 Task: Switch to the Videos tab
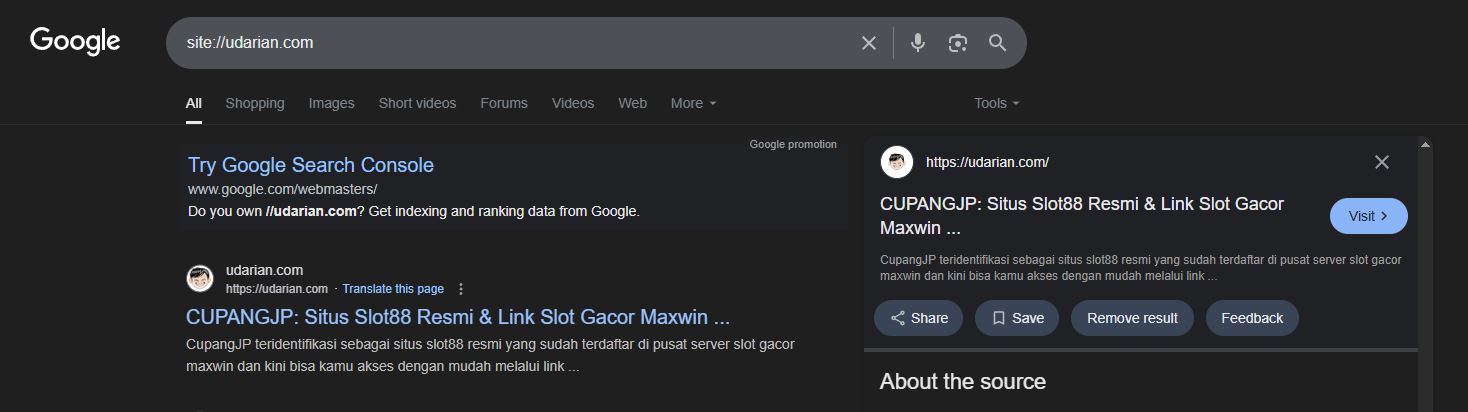click(x=573, y=103)
